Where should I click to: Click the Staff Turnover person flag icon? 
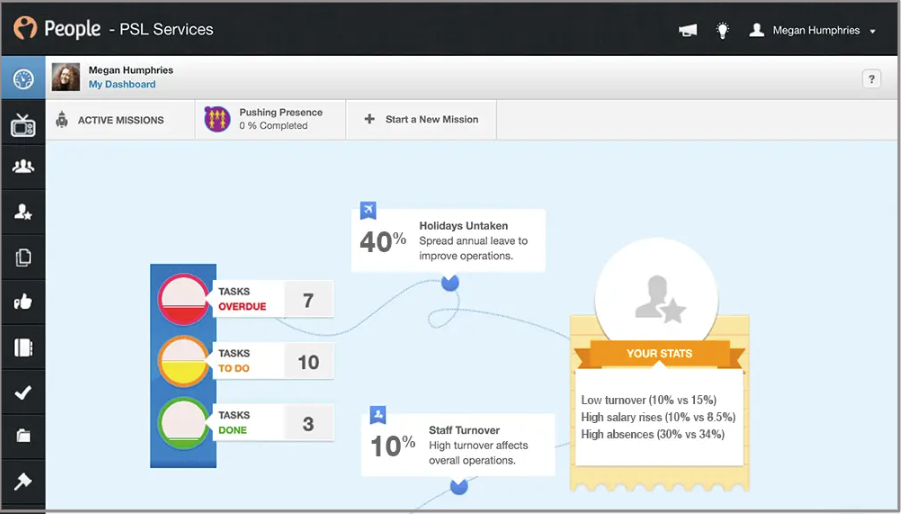378,415
